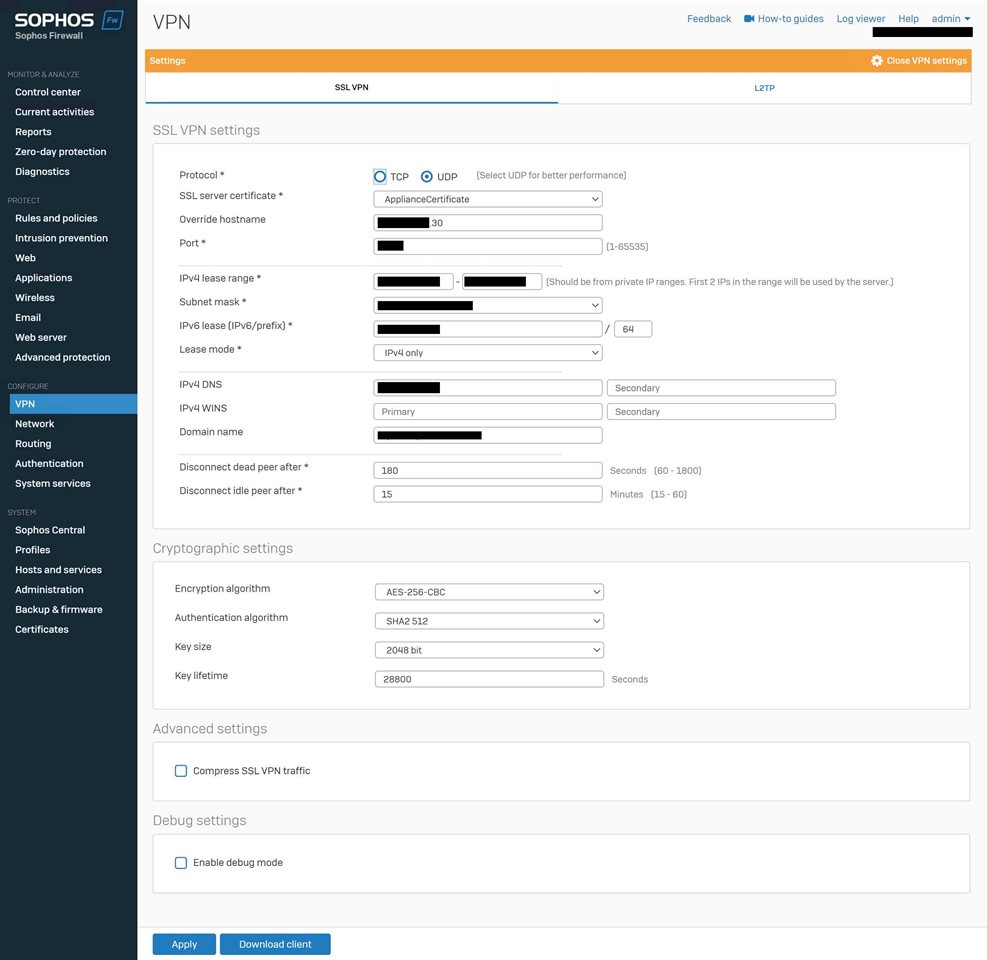Image resolution: width=987 pixels, height=960 pixels.
Task: Open Backup & firmware menu item
Action: (59, 609)
